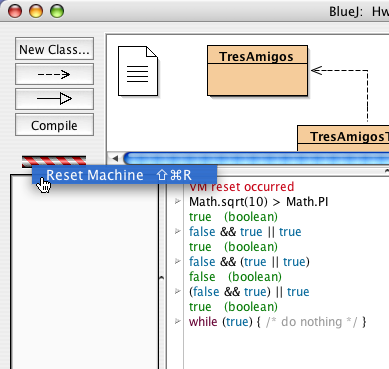Viewport: 389px width, 369px height.
Task: Click the 'false && true || true' expression
Action: (245, 232)
